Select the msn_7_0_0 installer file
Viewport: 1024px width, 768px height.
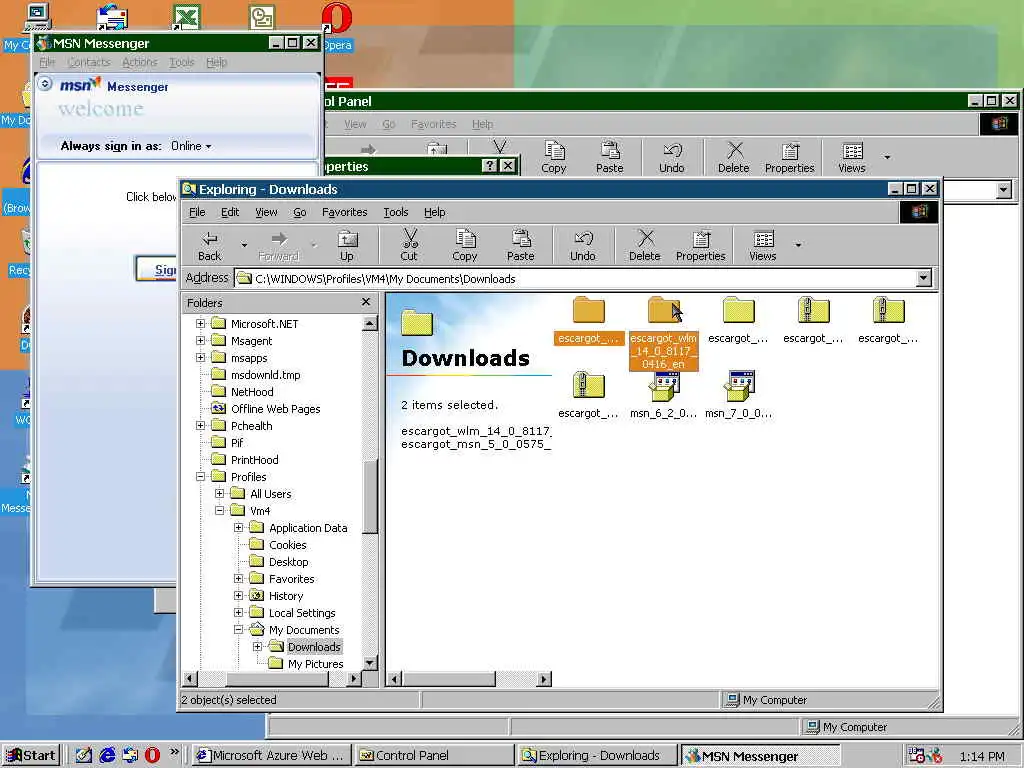[739, 395]
